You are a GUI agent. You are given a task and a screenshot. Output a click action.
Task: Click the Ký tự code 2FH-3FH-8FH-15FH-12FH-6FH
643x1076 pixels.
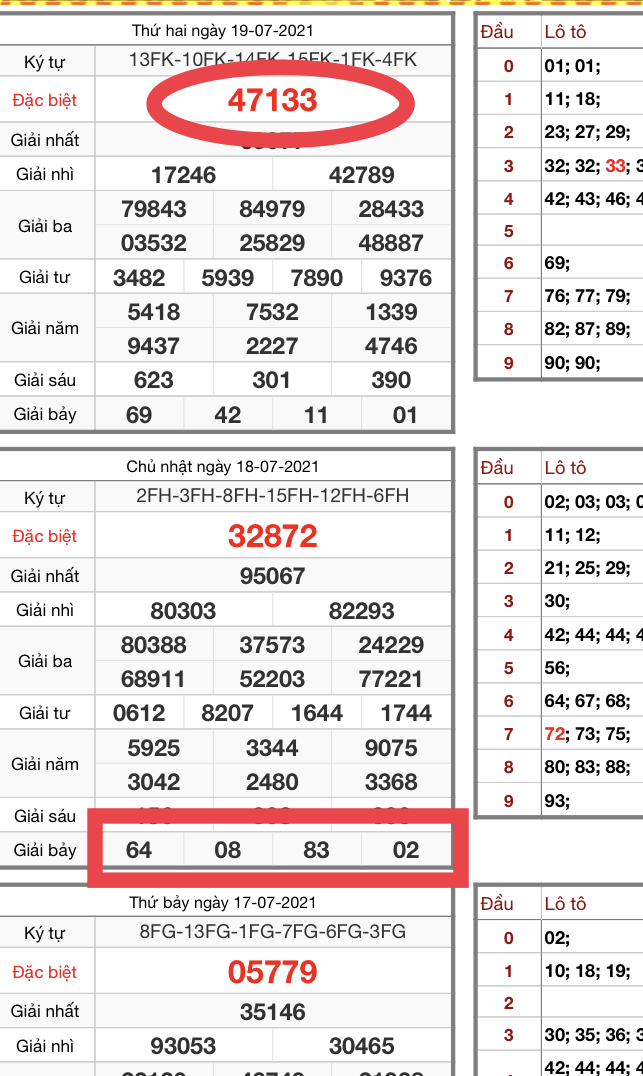[x=272, y=496]
